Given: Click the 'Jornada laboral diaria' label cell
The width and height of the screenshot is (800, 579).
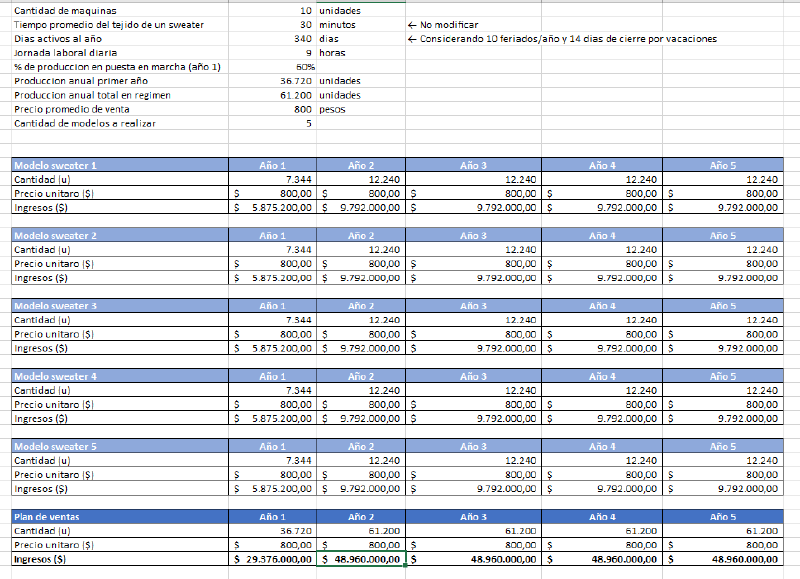Looking at the screenshot, I should 120,53.
